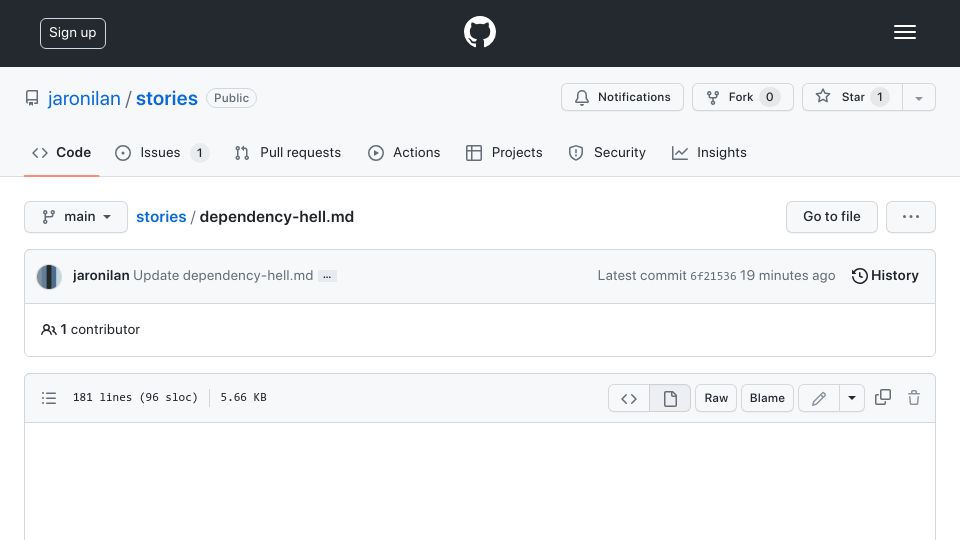Click the 181 lines (96 sloc) text
Viewport: 960px width, 540px height.
(x=135, y=397)
